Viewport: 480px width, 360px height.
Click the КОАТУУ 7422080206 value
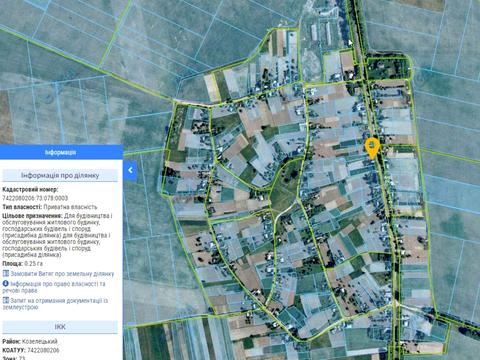[x=43, y=350]
